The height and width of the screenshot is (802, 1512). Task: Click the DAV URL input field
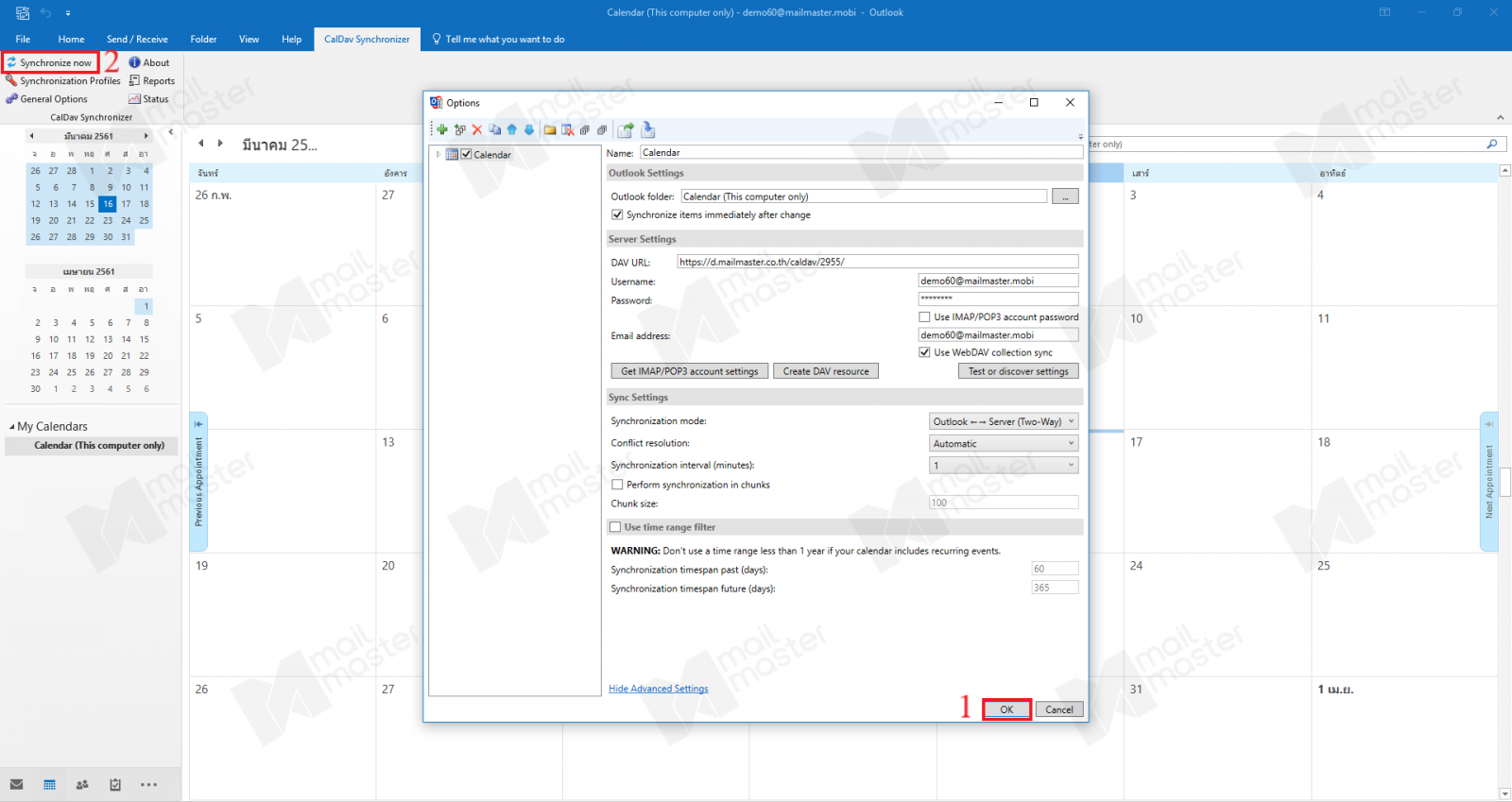(878, 262)
